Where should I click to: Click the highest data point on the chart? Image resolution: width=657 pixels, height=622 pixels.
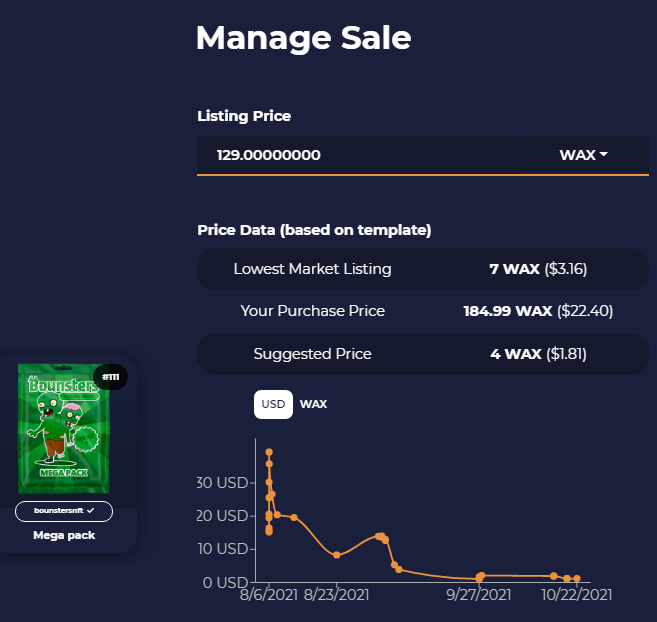pos(269,452)
